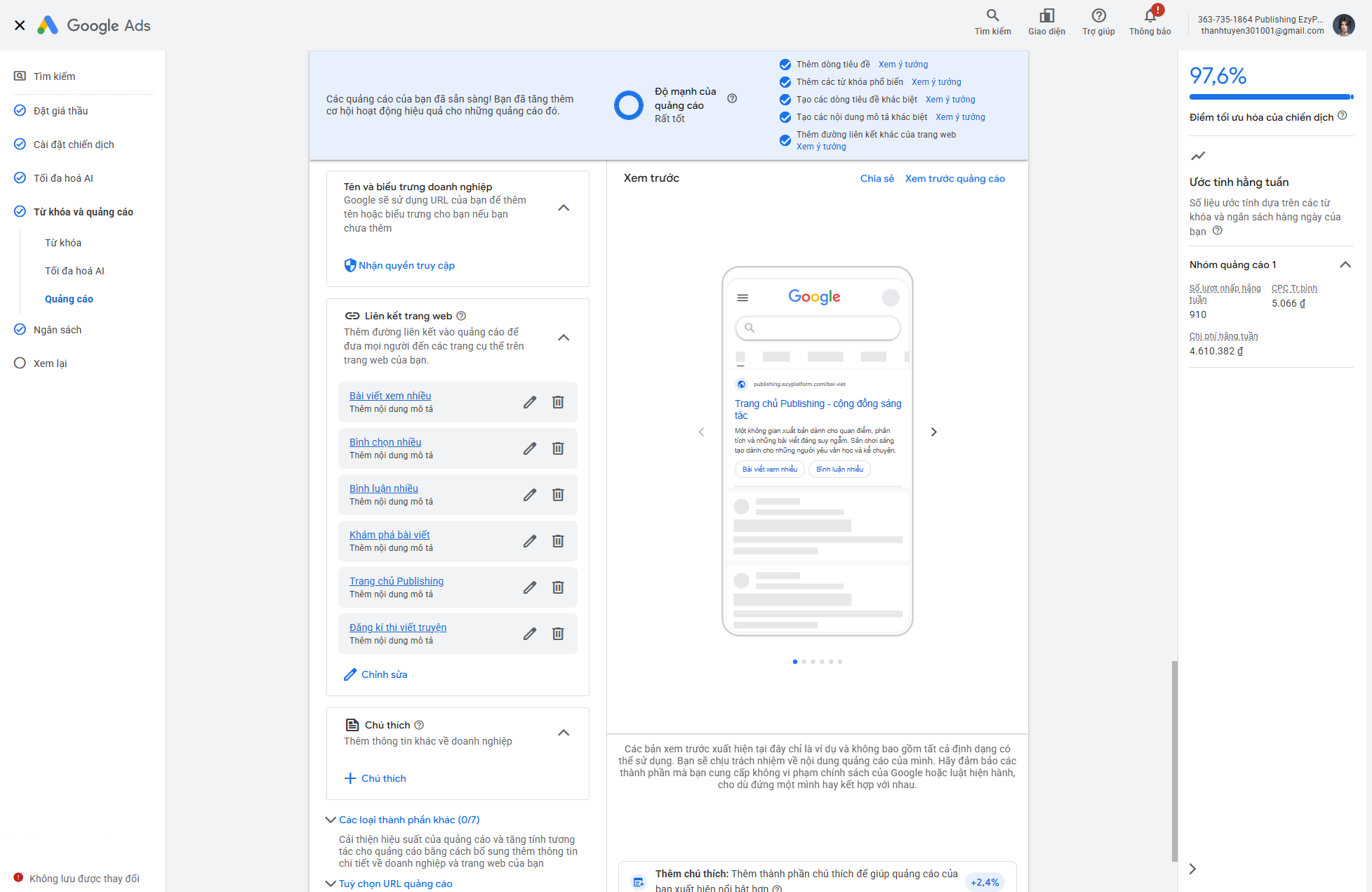Delete the Đăng kí thi viết truyện sitelink
The height and width of the screenshot is (892, 1372).
(558, 634)
